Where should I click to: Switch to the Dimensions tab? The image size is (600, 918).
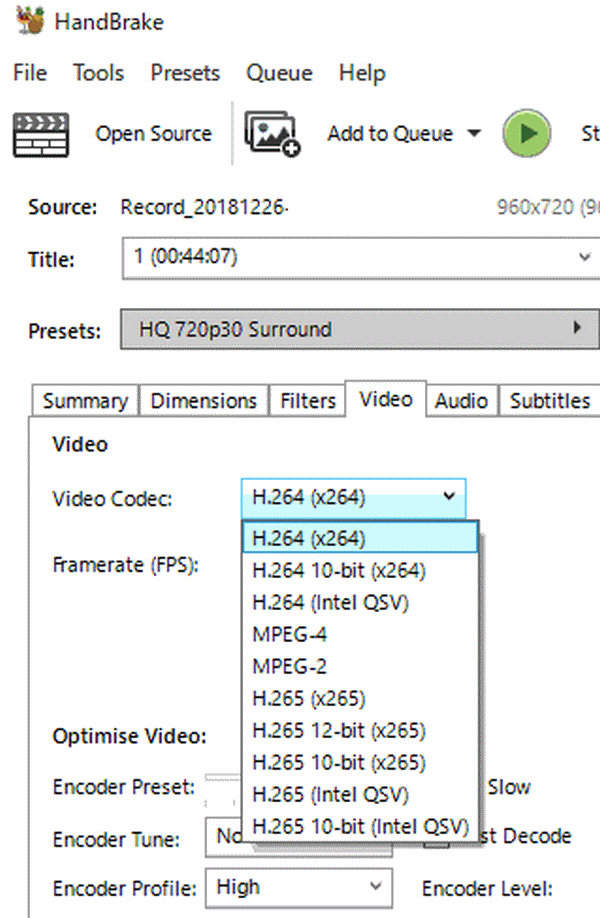(x=203, y=400)
